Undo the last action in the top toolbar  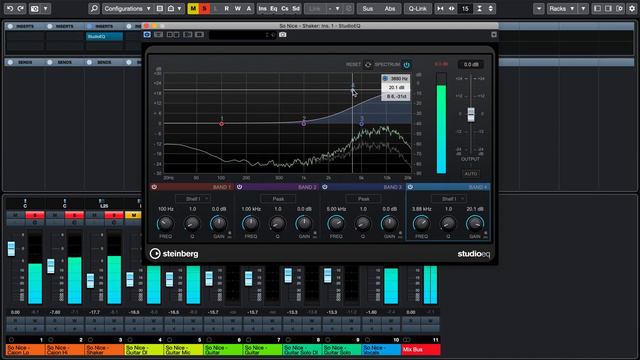(10, 8)
